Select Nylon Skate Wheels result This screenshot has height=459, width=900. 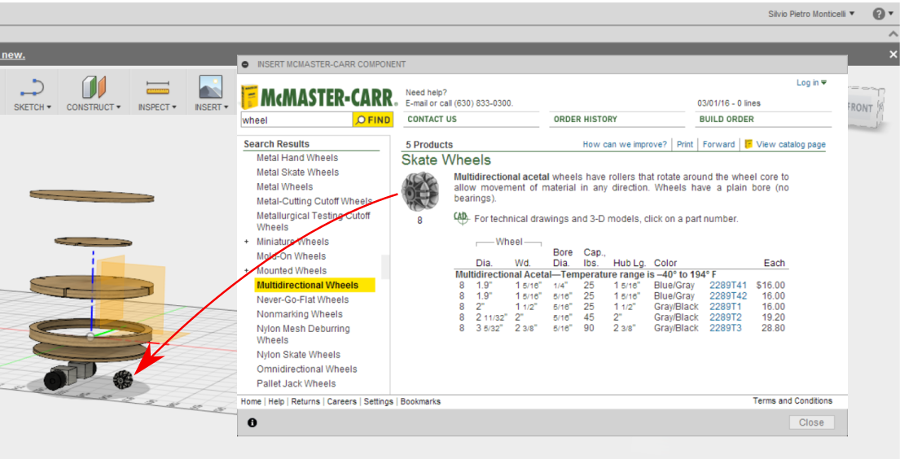pos(298,355)
